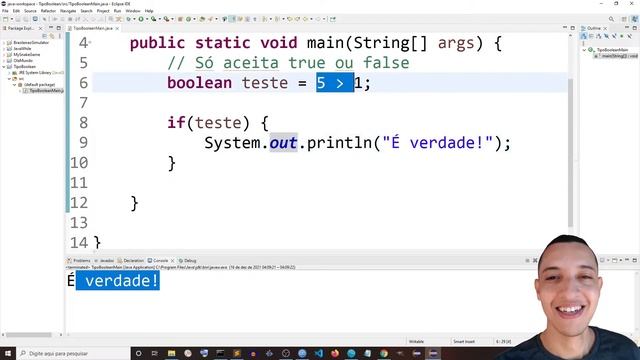Switch to the TipoBooleanMain.java editor tab
This screenshot has width=640, height=360.
click(93, 28)
